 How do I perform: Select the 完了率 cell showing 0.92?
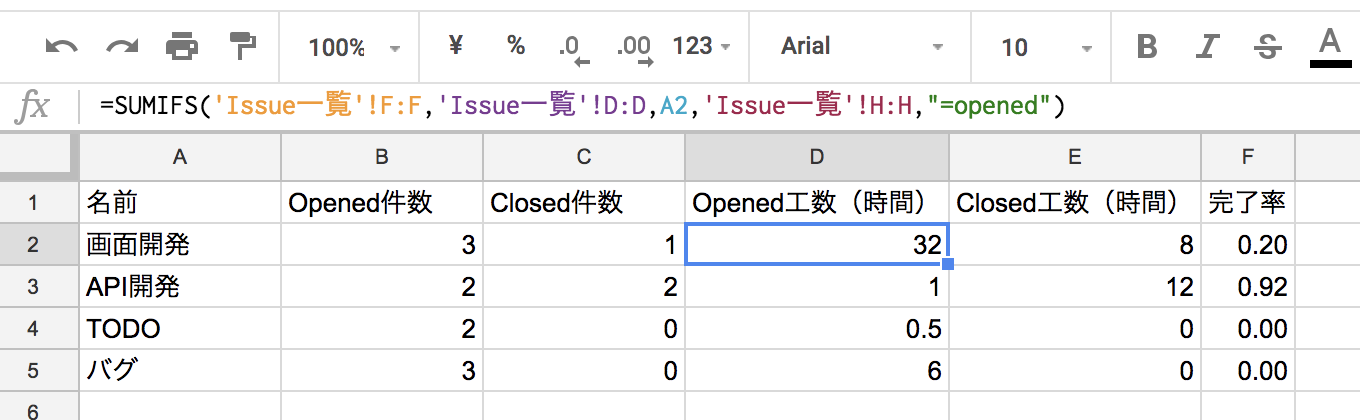(1248, 287)
